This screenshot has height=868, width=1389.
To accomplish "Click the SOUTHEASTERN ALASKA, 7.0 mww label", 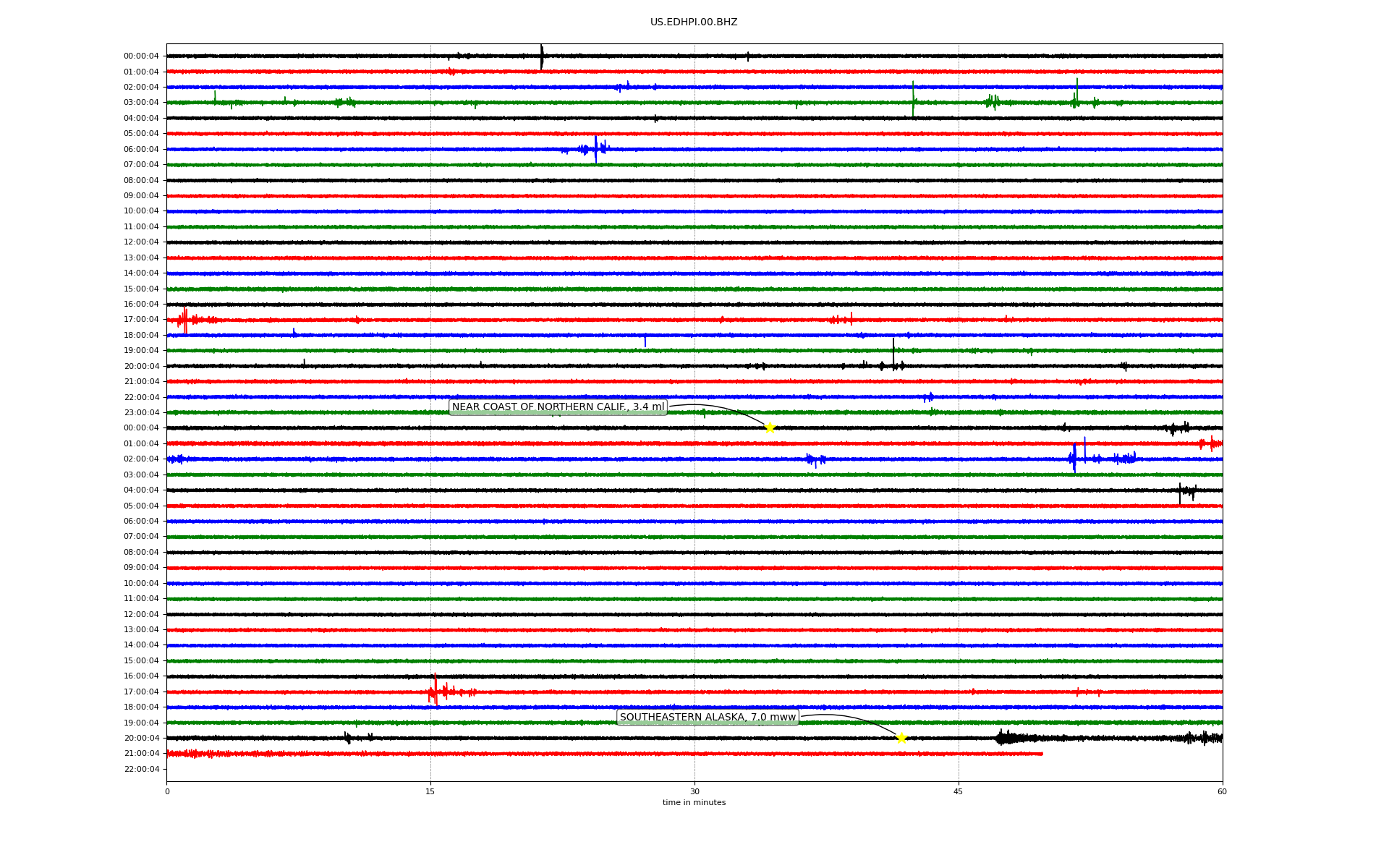I will click(x=708, y=718).
